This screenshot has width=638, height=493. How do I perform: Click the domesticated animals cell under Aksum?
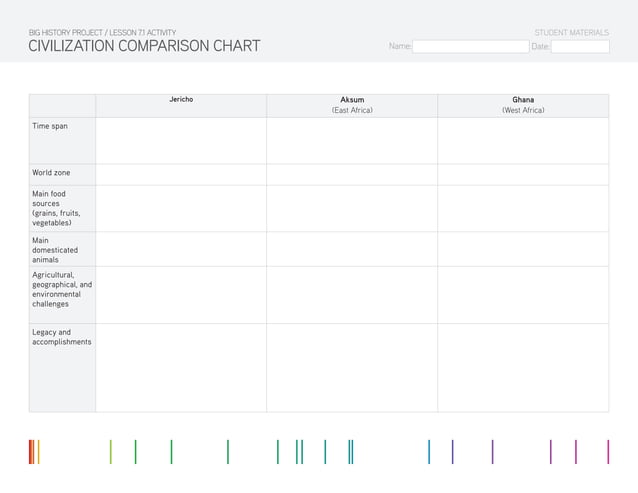pos(352,249)
